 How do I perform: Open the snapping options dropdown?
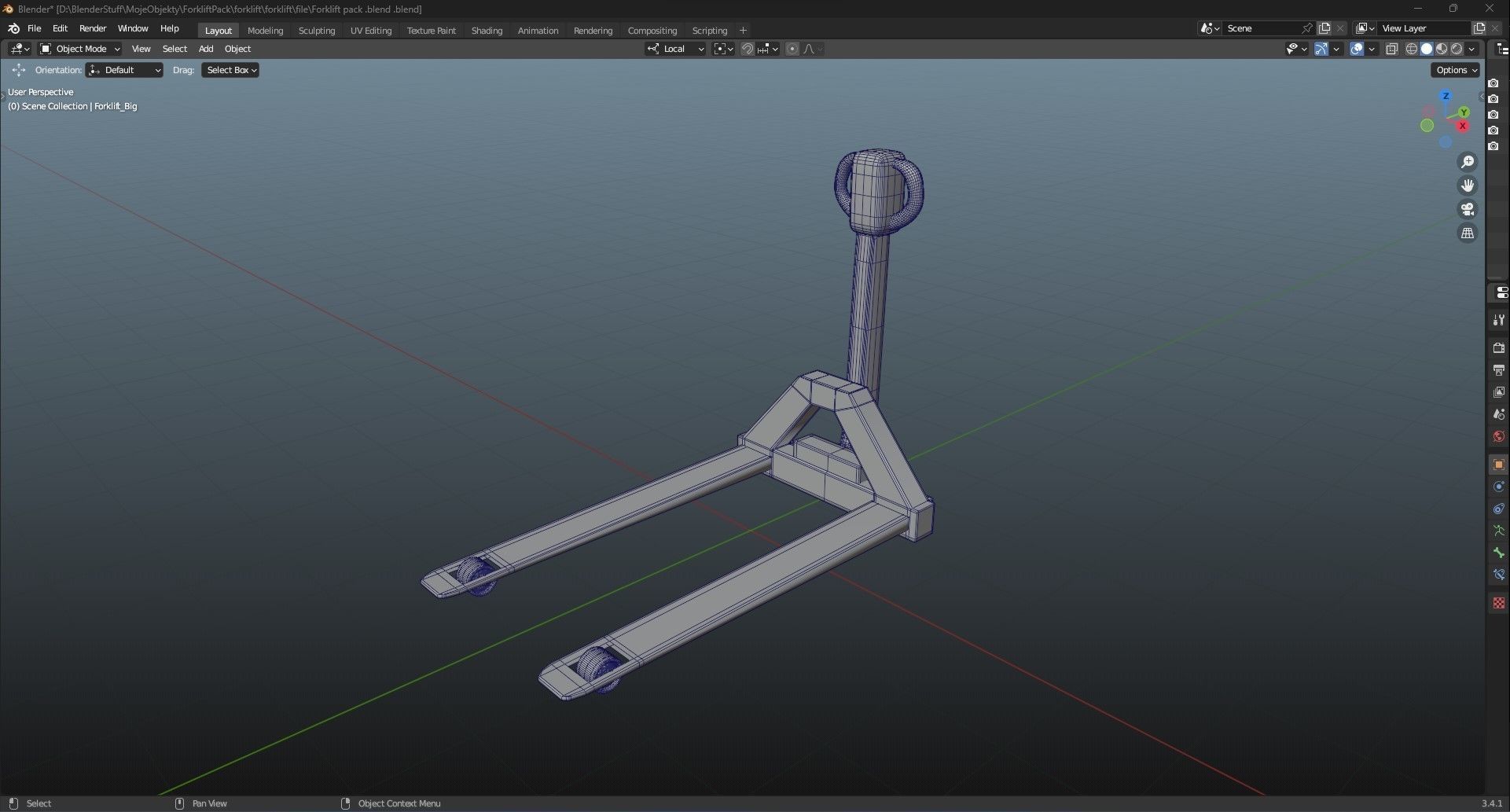pyautogui.click(x=769, y=49)
